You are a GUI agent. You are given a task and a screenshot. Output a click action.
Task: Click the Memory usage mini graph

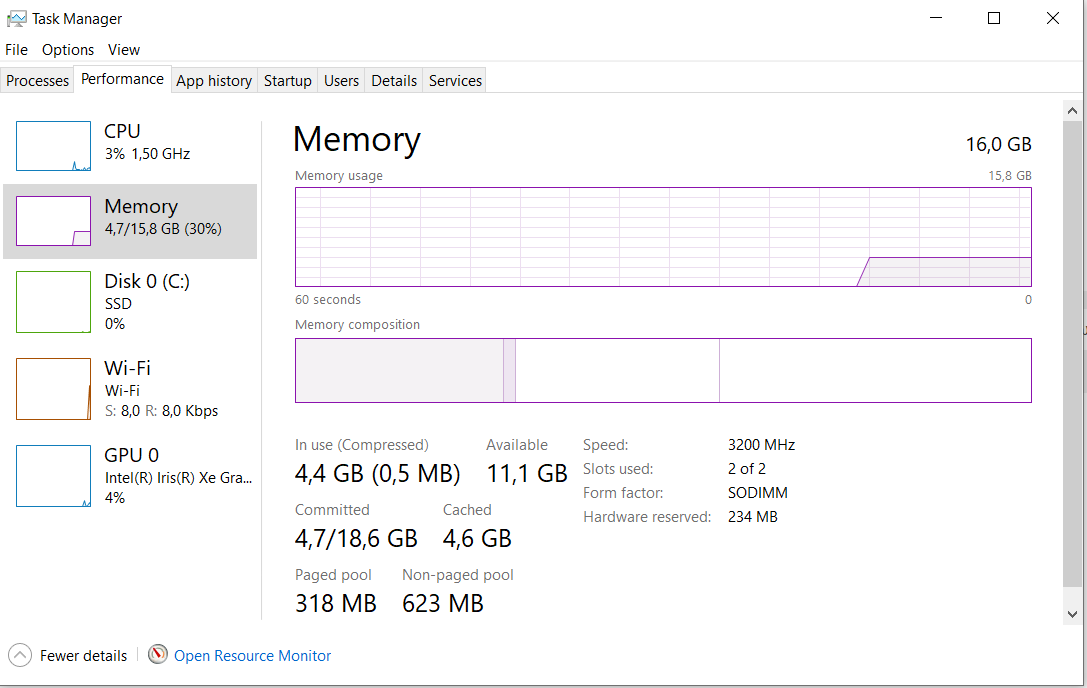tap(53, 221)
